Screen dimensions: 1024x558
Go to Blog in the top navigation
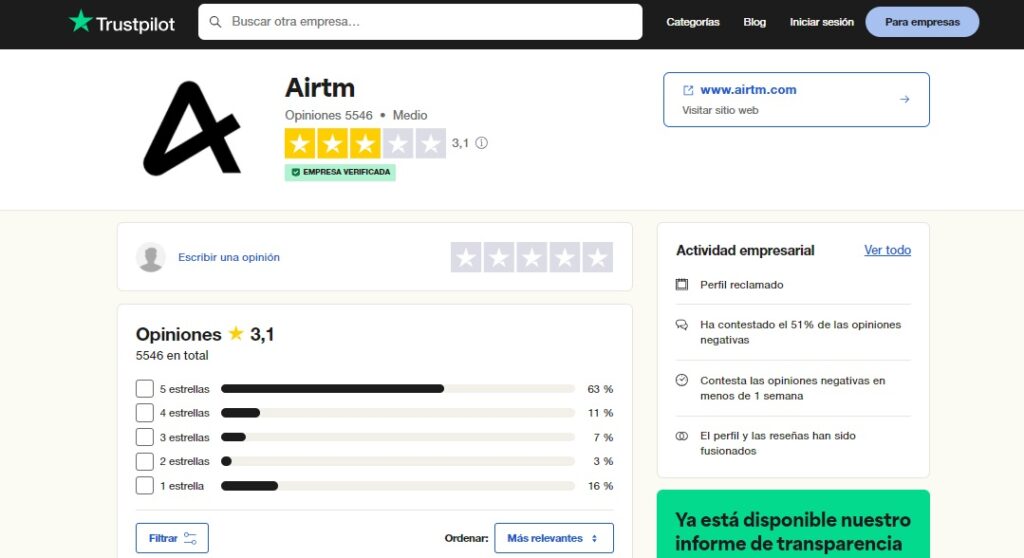754,22
